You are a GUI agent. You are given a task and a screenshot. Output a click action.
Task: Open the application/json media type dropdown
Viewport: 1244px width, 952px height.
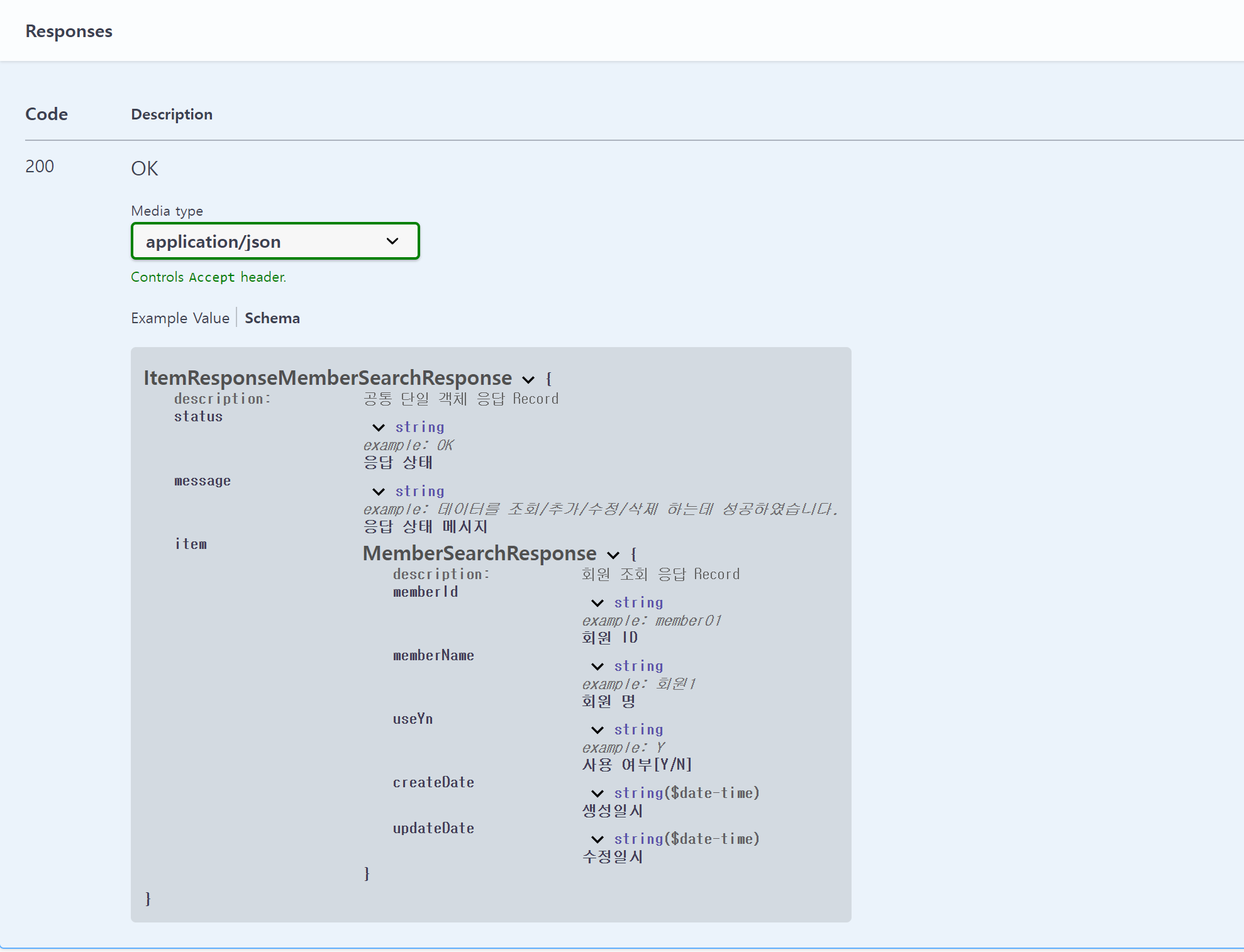[275, 241]
